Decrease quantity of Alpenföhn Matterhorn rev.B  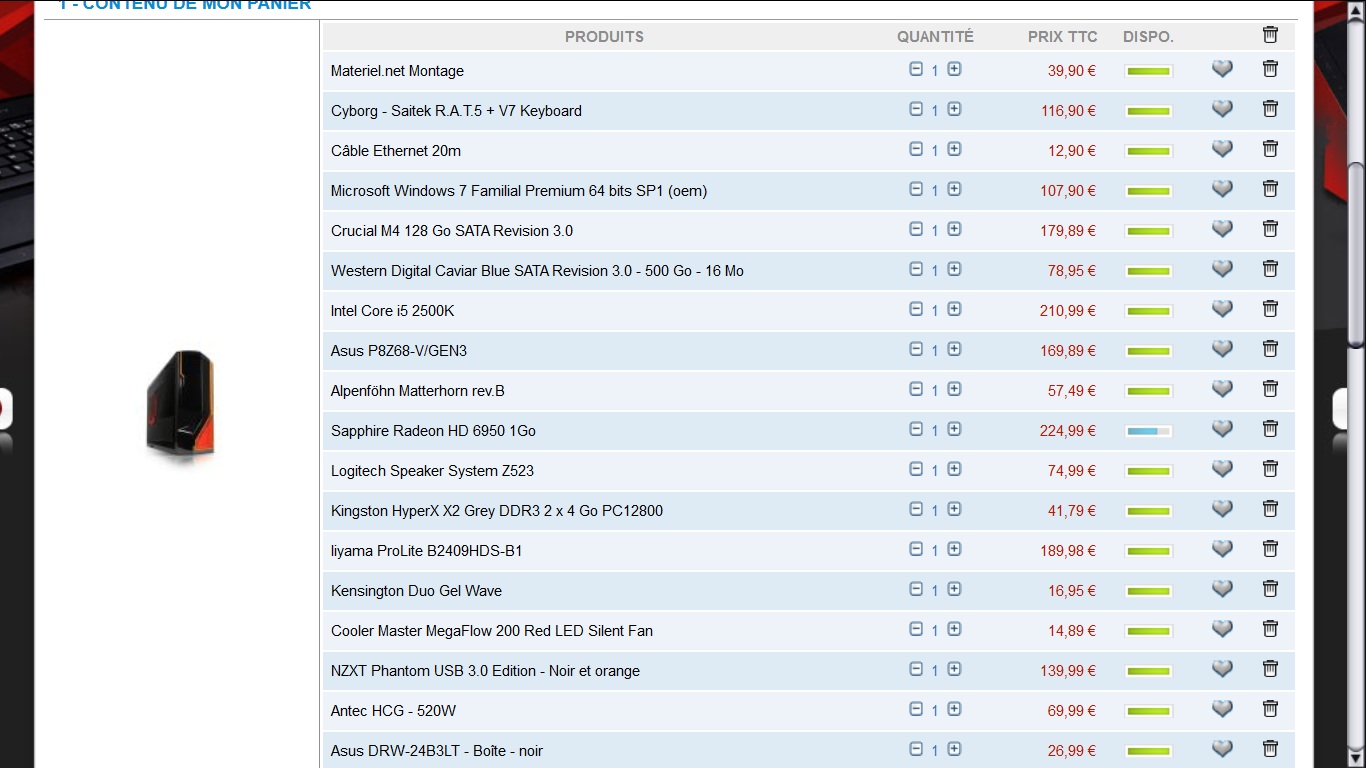916,389
